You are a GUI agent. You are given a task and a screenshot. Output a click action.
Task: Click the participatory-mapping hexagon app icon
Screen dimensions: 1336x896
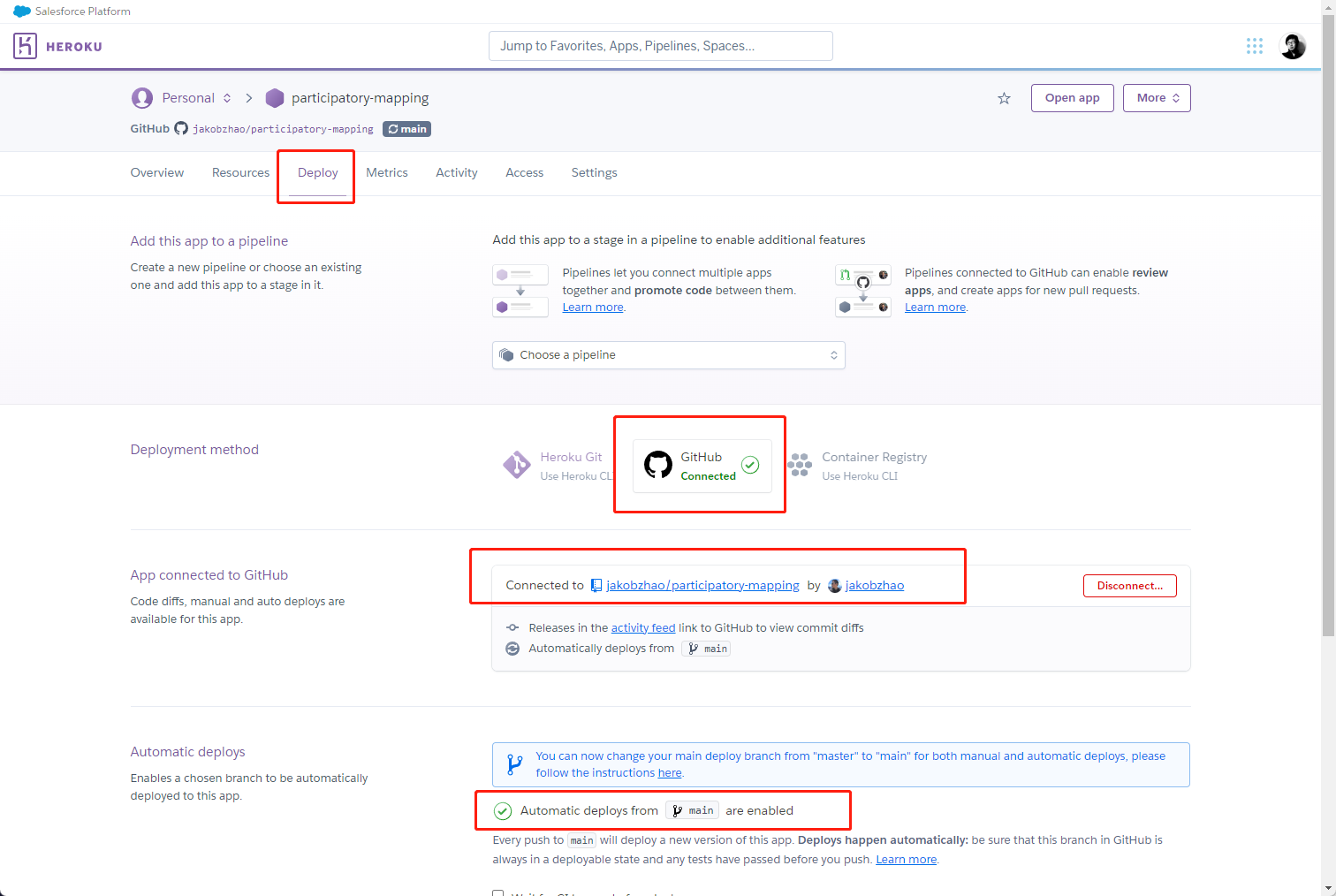(275, 98)
